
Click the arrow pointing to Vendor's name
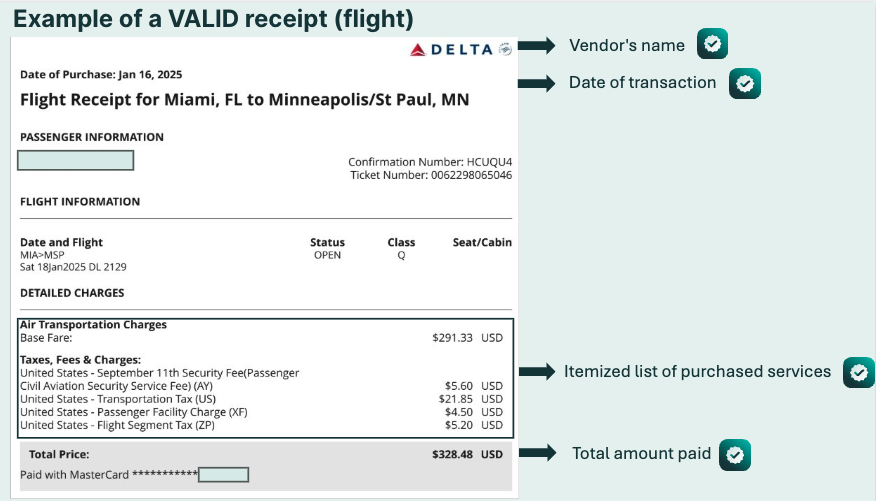click(537, 45)
